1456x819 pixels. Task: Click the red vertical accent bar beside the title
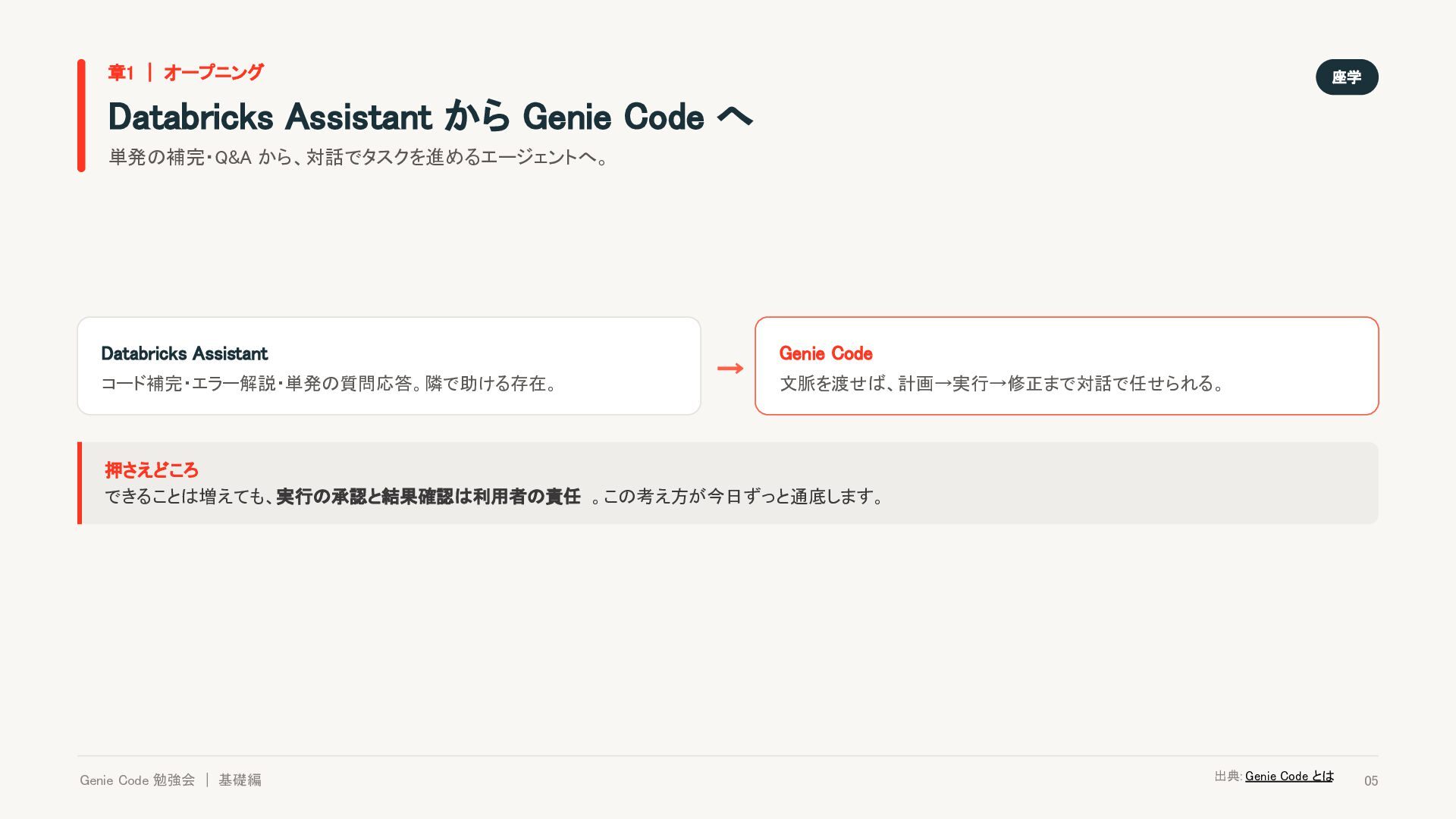coord(81,115)
